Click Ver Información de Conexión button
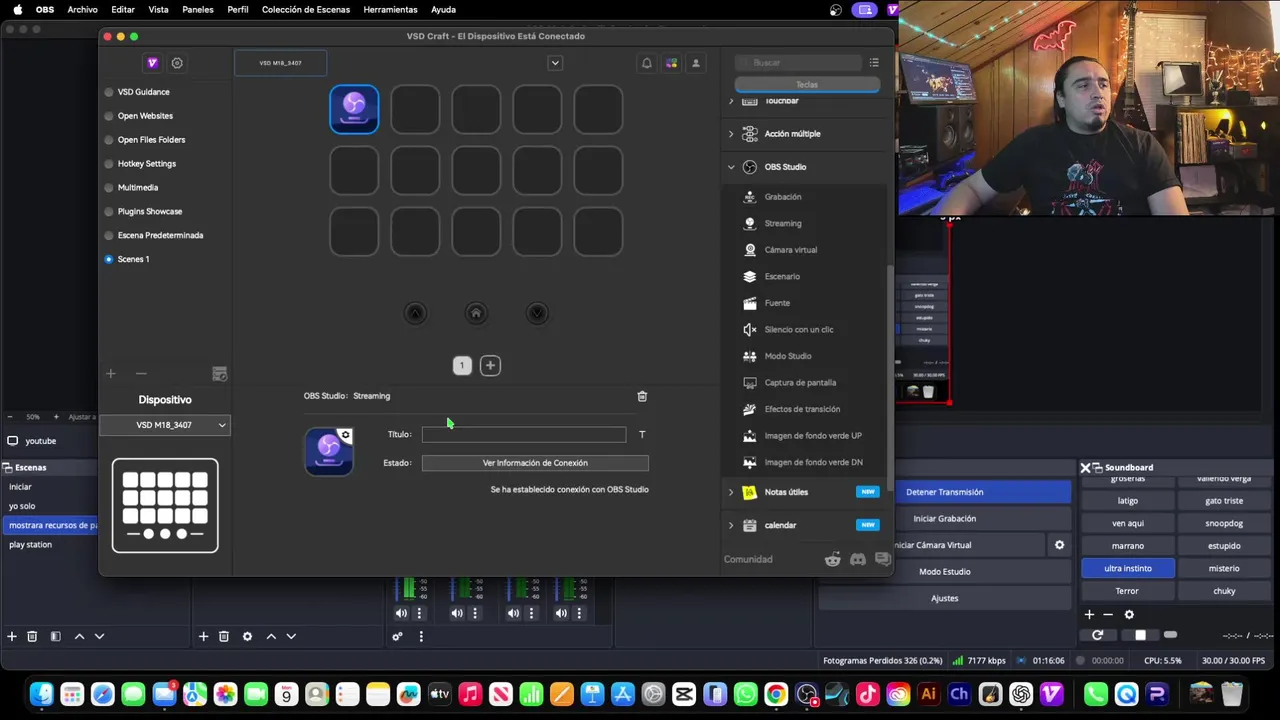This screenshot has height=720, width=1280. point(535,463)
